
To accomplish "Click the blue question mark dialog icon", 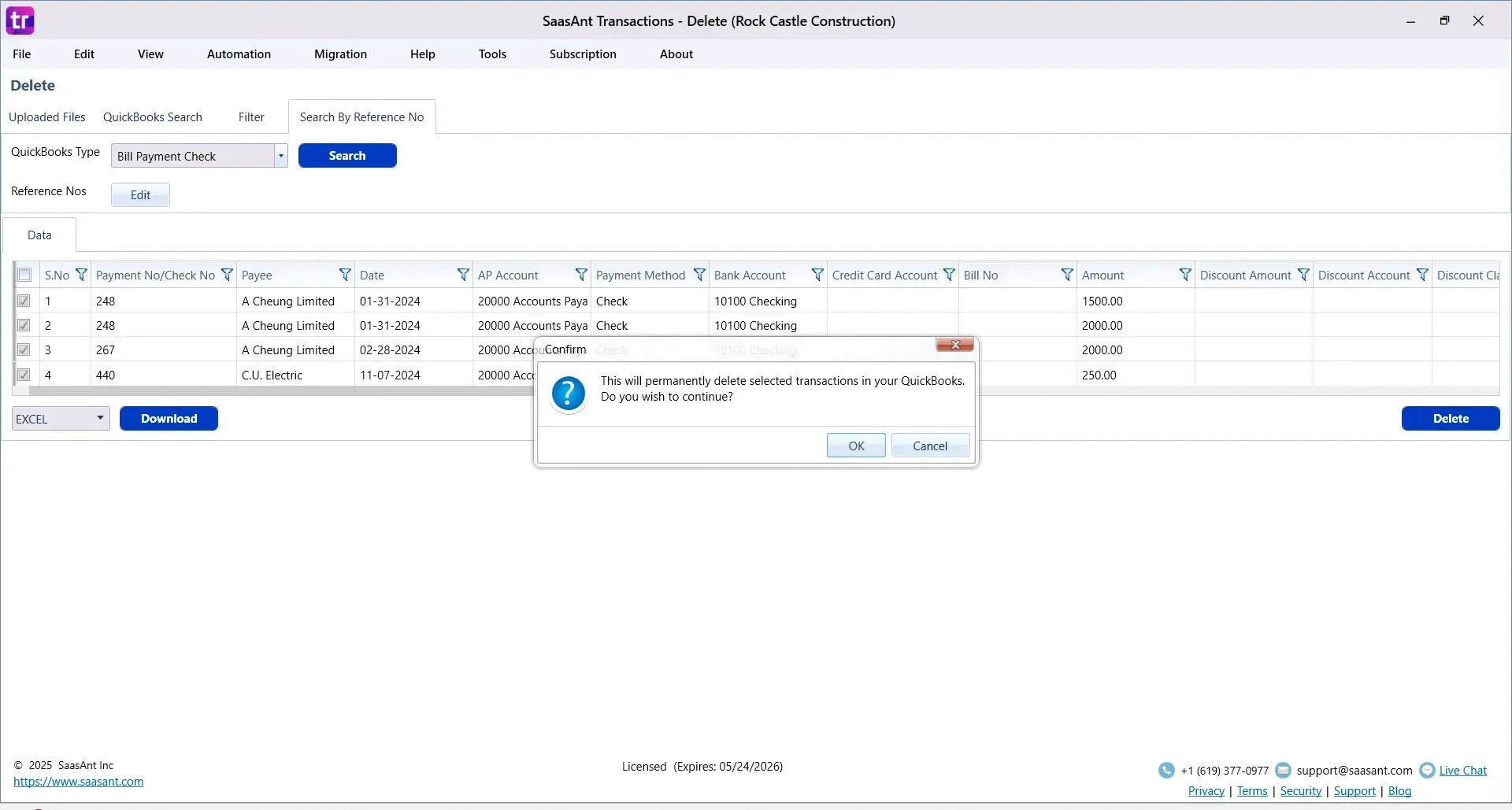I will (x=568, y=394).
